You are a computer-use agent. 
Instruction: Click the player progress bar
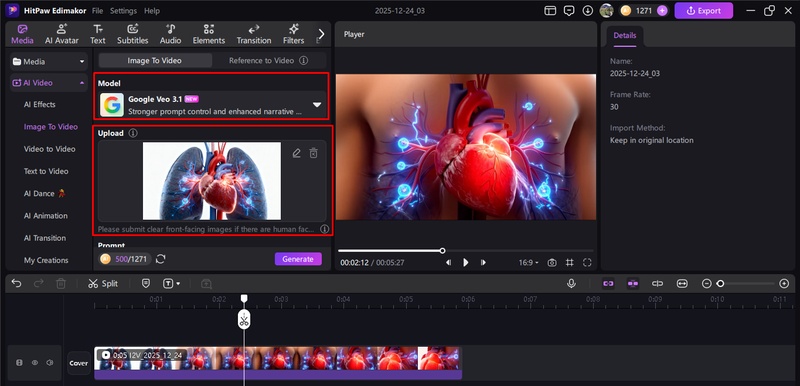[x=465, y=250]
